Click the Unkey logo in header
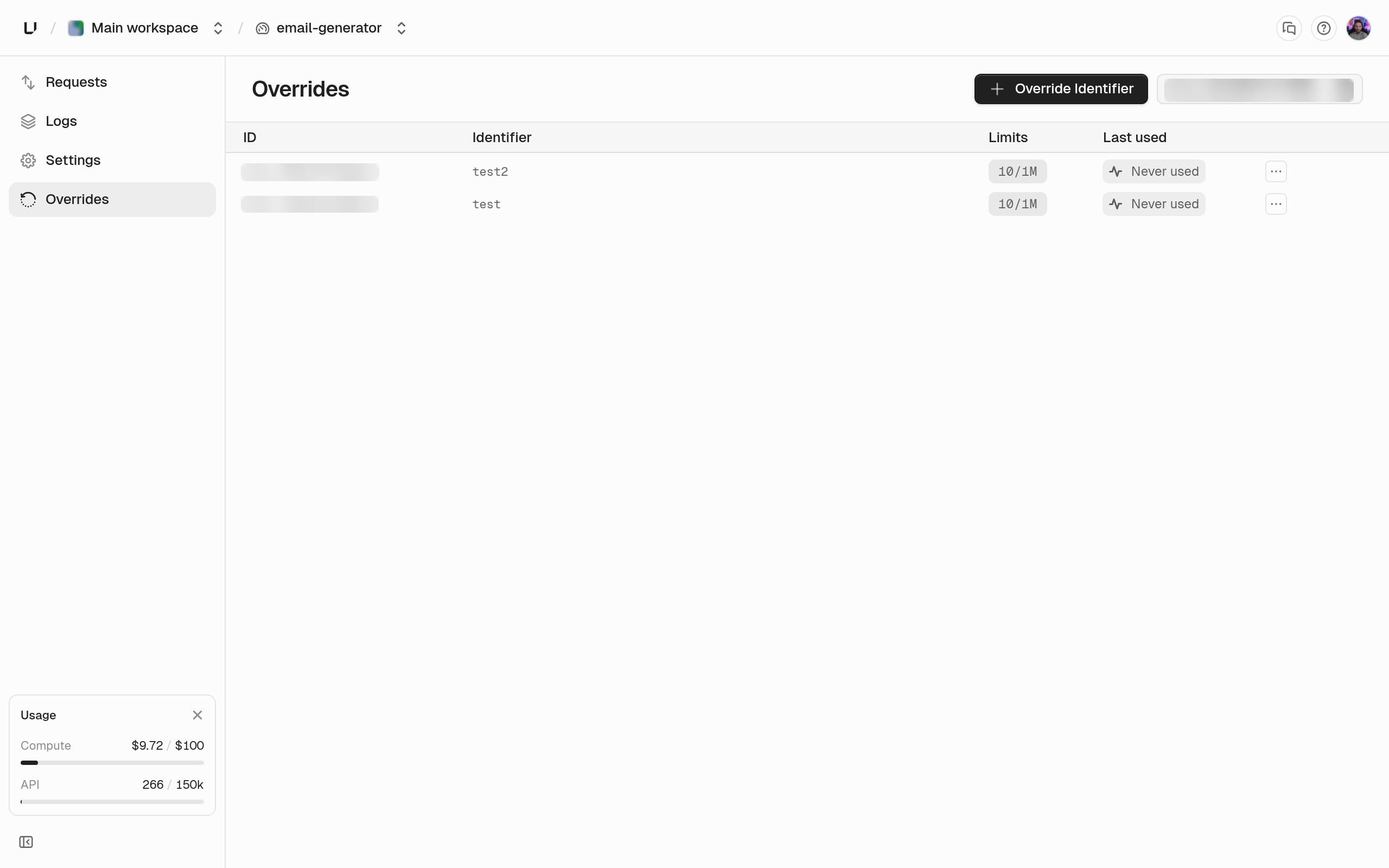Image resolution: width=1389 pixels, height=868 pixels. 30,28
